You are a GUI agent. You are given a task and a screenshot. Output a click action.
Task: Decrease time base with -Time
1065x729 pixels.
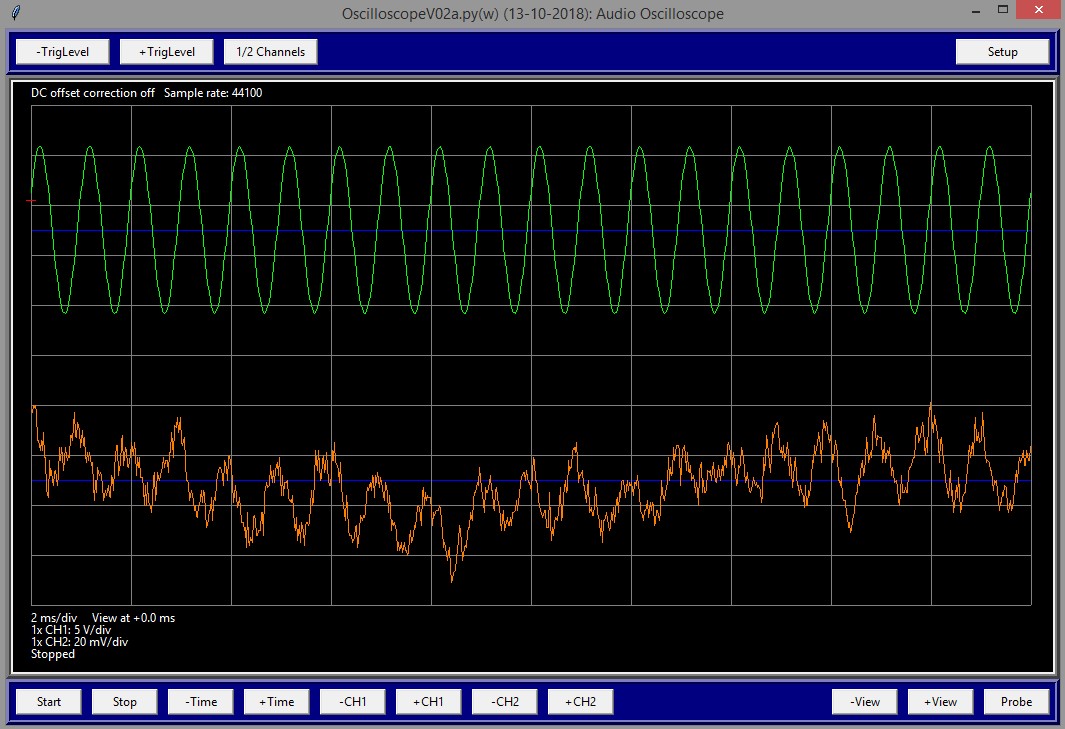[x=201, y=701]
